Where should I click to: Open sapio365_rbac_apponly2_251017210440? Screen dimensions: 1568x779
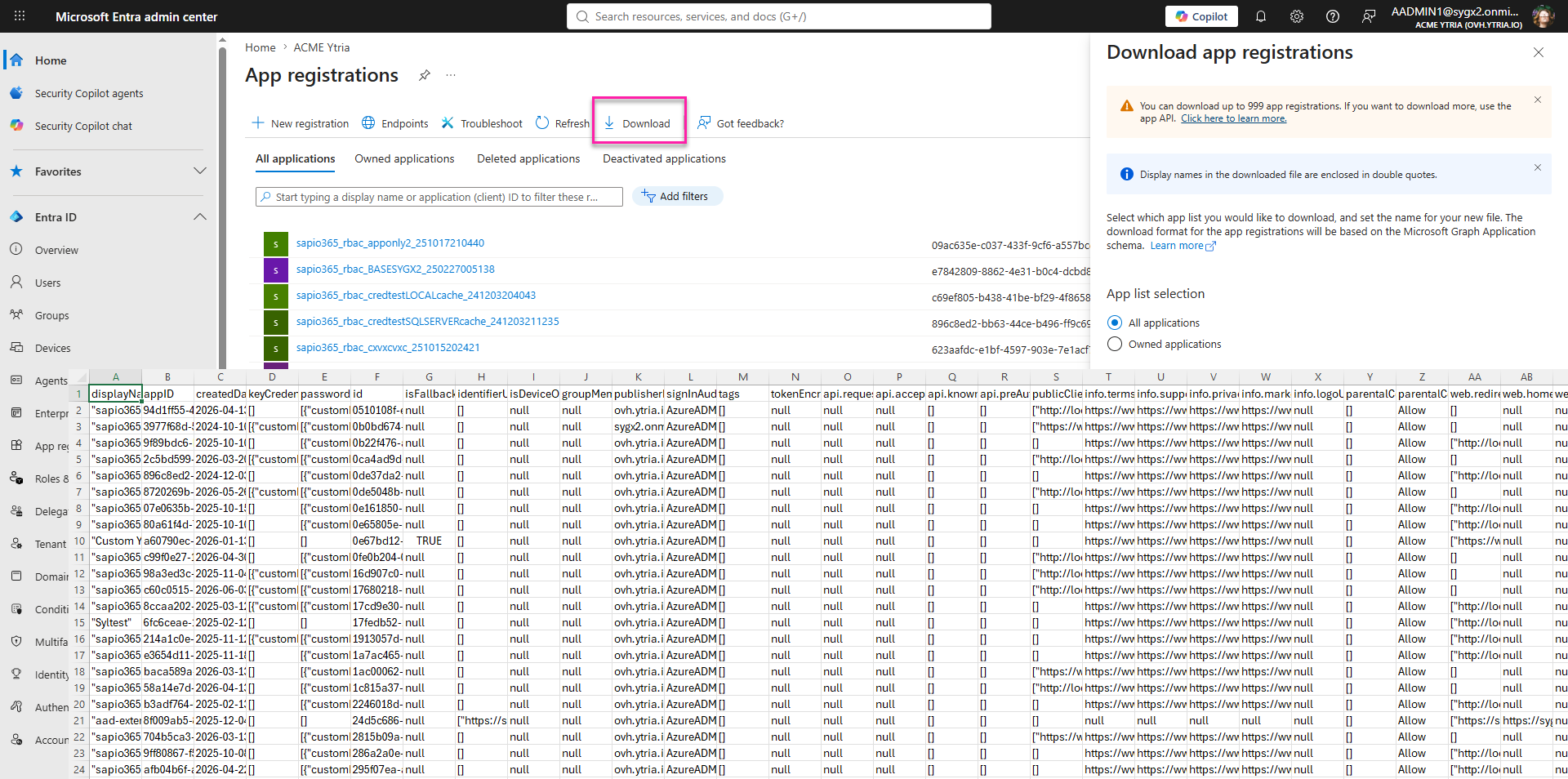coord(390,243)
